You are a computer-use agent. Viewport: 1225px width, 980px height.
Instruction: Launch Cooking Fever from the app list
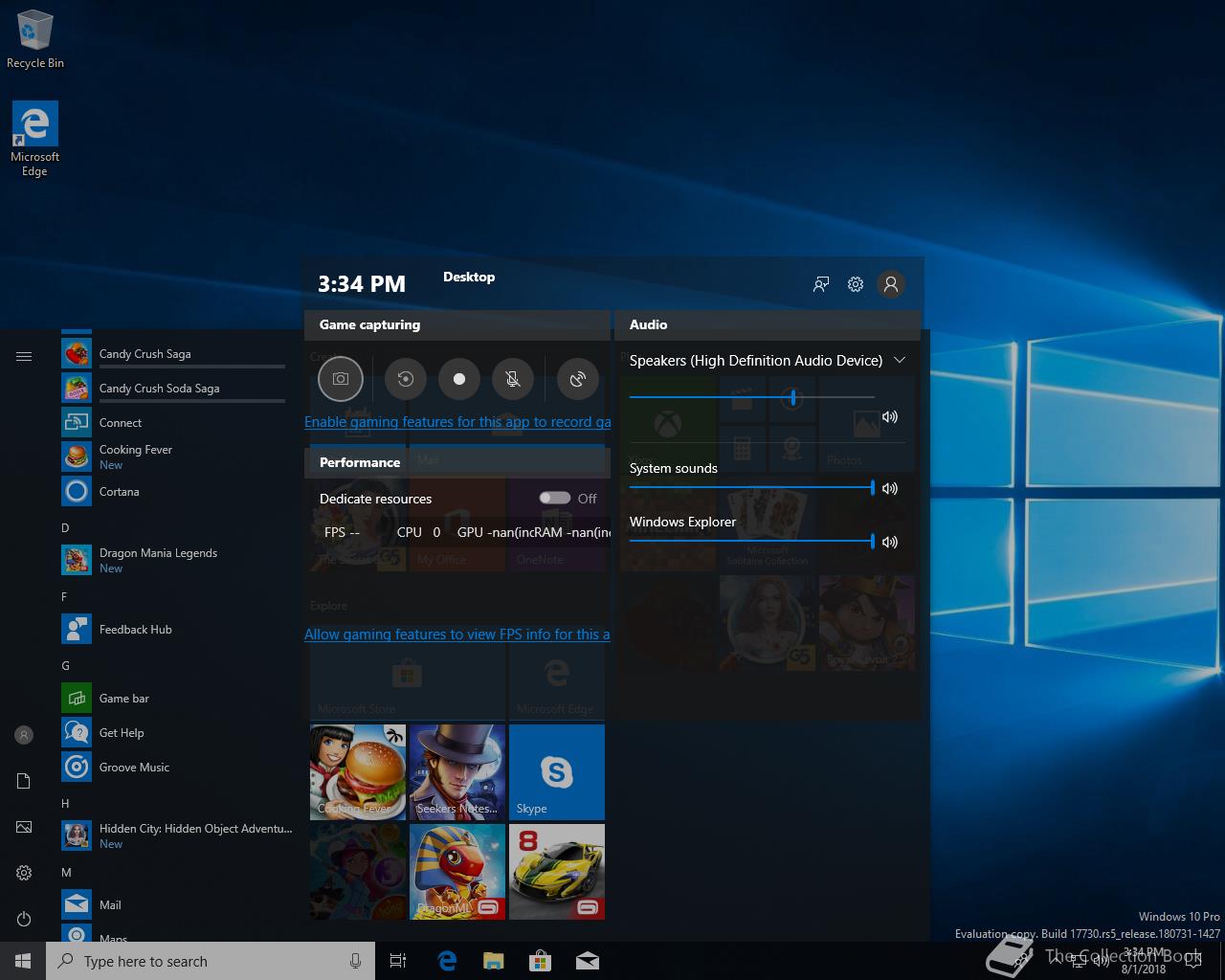pyautogui.click(x=178, y=457)
